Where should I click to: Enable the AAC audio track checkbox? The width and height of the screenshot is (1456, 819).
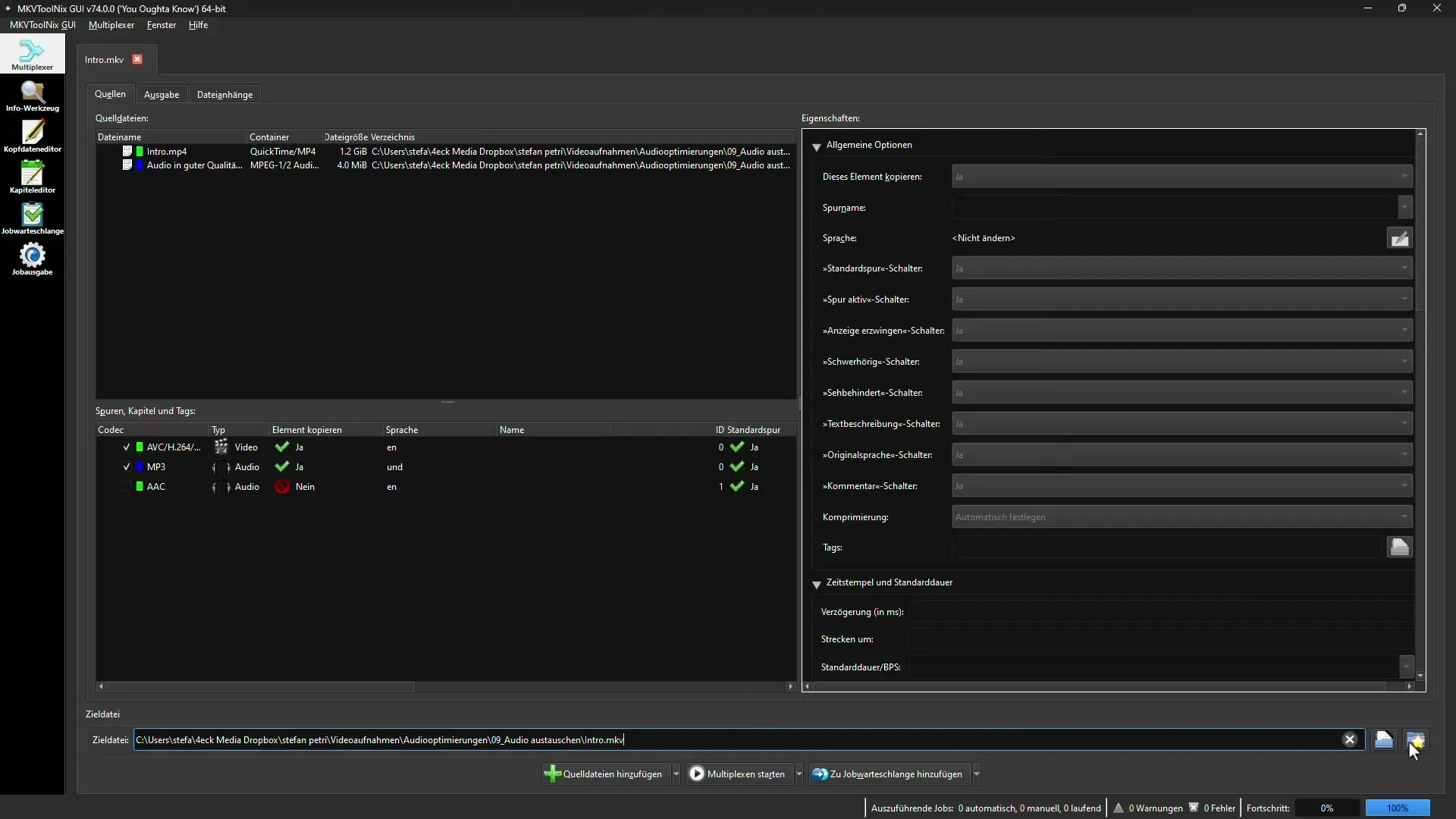click(x=126, y=487)
